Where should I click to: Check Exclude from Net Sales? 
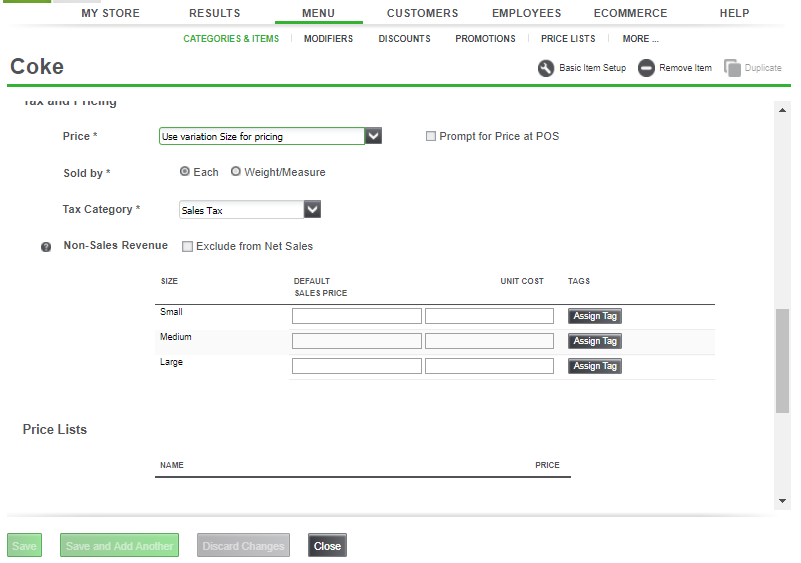pos(187,246)
